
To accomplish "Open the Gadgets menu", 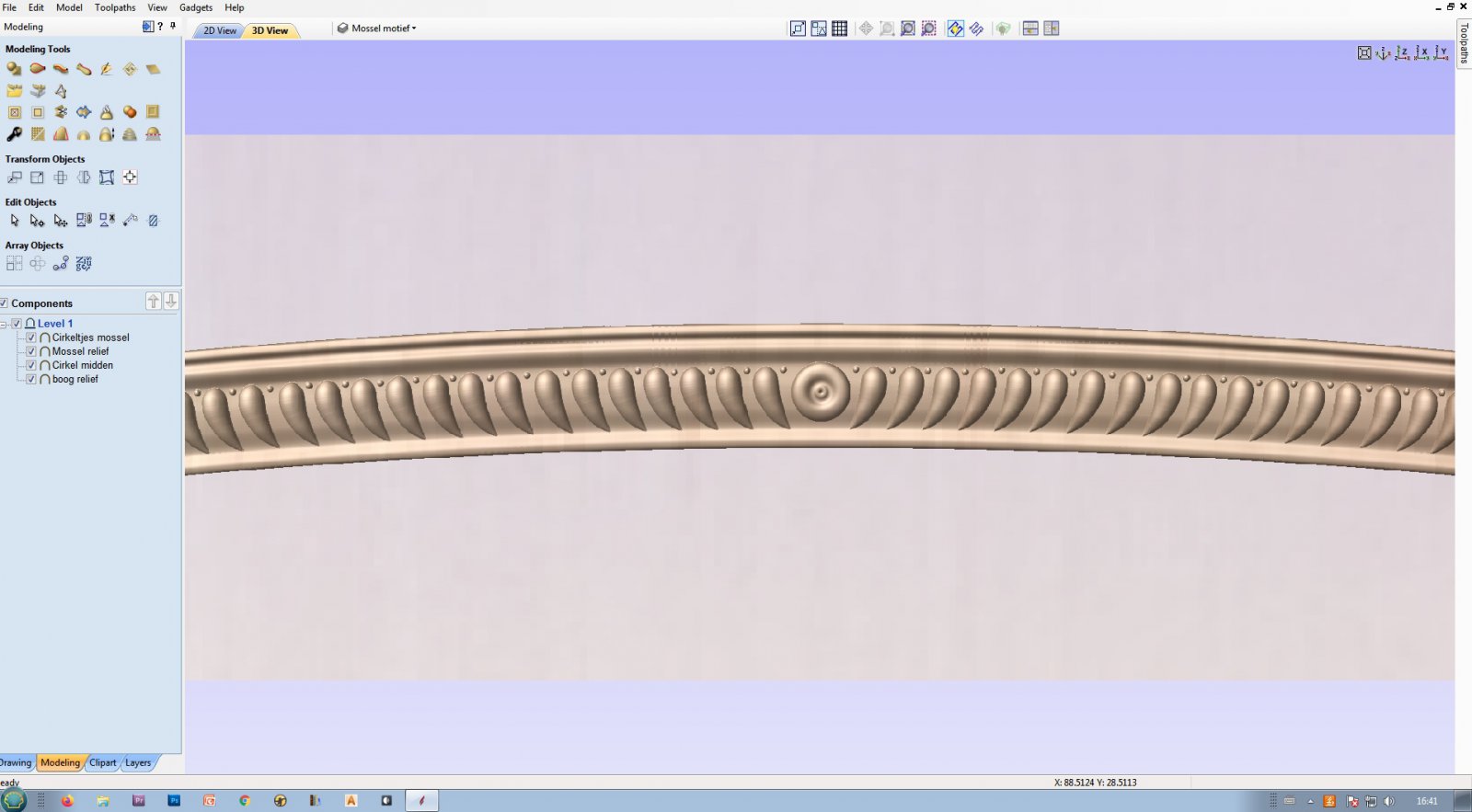I will 196,7.
